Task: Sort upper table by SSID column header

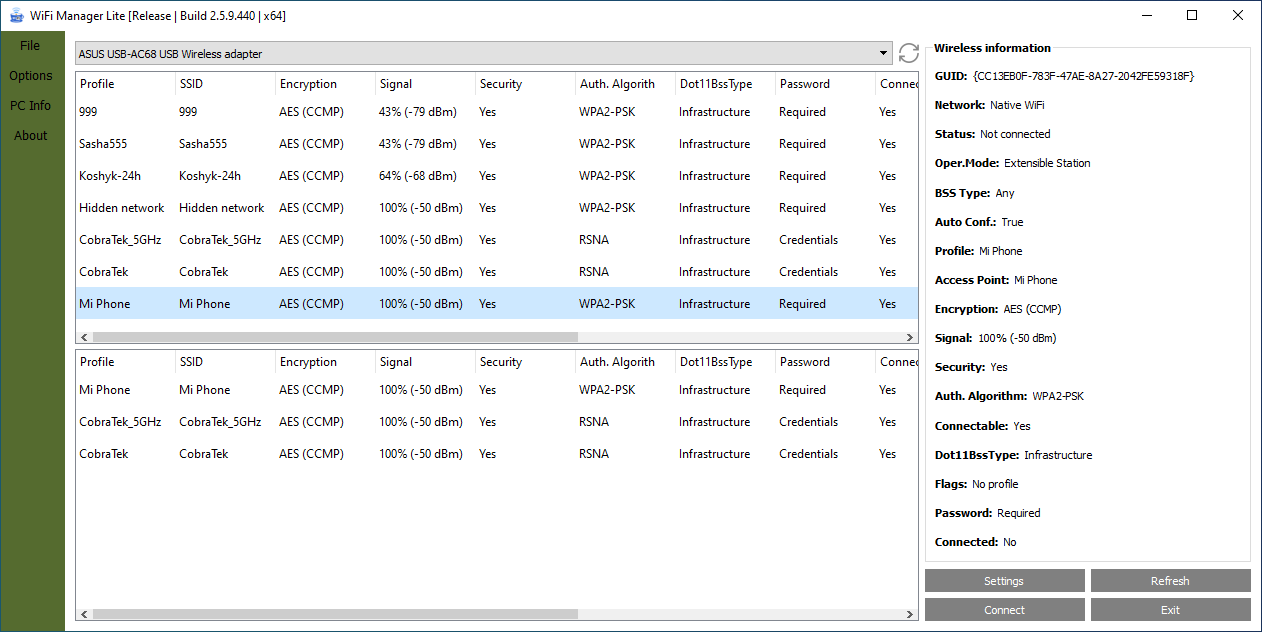Action: coord(226,84)
